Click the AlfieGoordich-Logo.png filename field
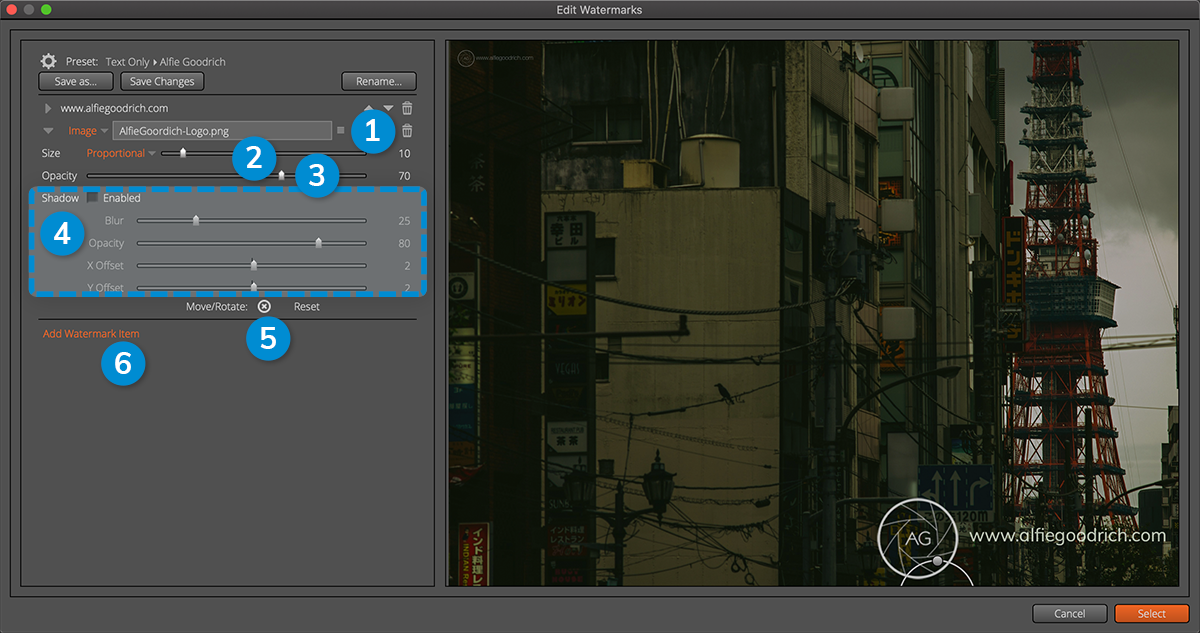 222,130
